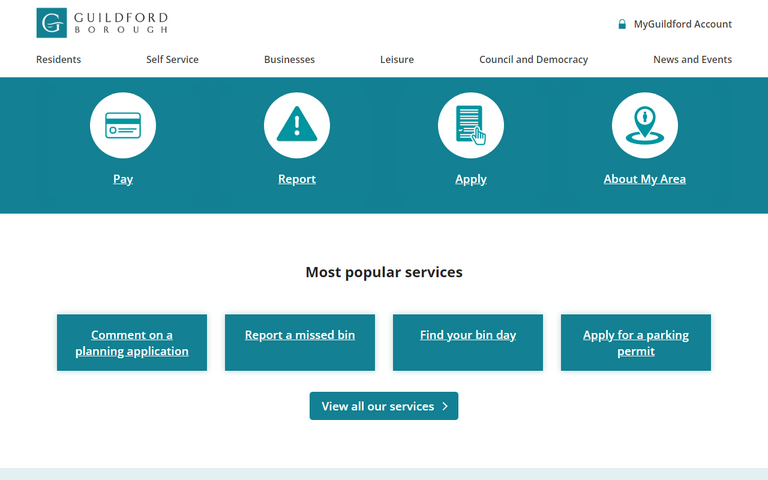
Task: Go to the Leisure section
Action: coord(397,60)
